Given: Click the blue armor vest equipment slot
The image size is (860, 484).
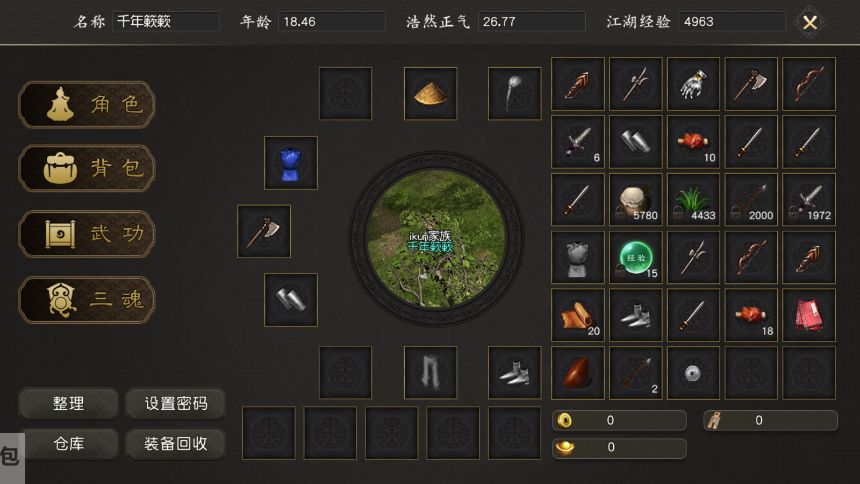Looking at the screenshot, I should pos(291,163).
